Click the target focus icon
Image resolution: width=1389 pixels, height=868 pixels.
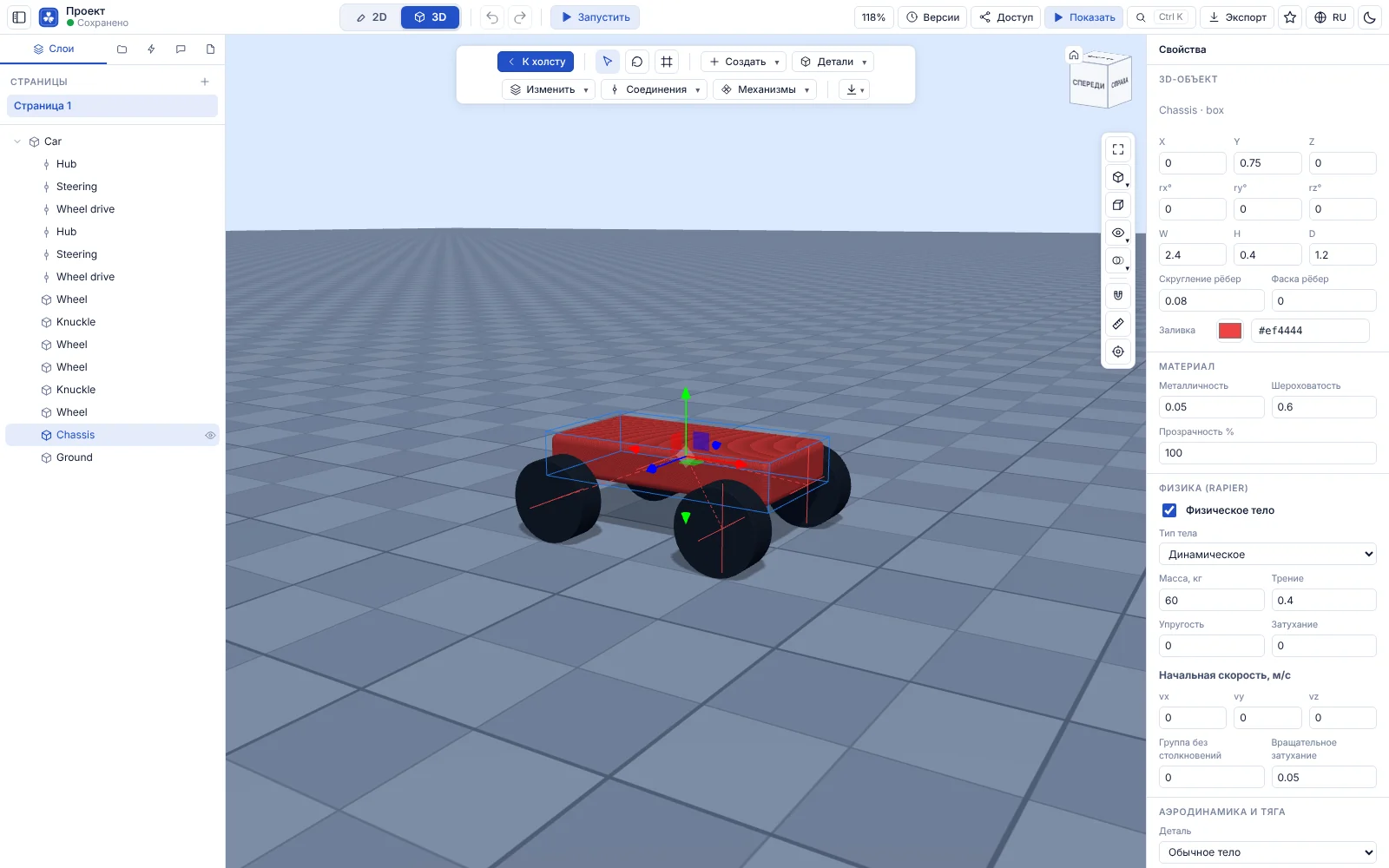pos(1118,352)
